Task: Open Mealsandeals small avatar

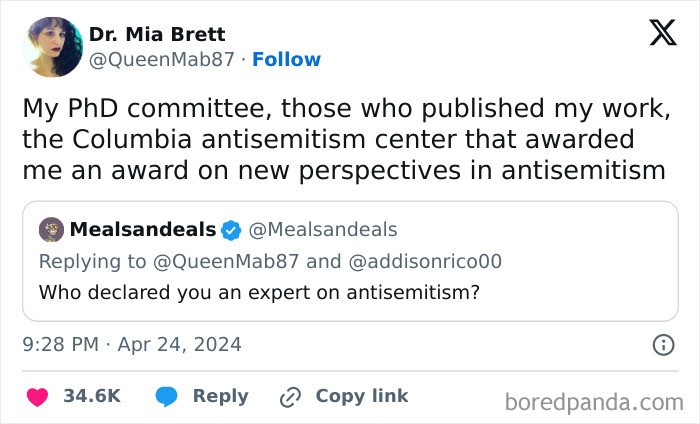Action: click(x=51, y=230)
